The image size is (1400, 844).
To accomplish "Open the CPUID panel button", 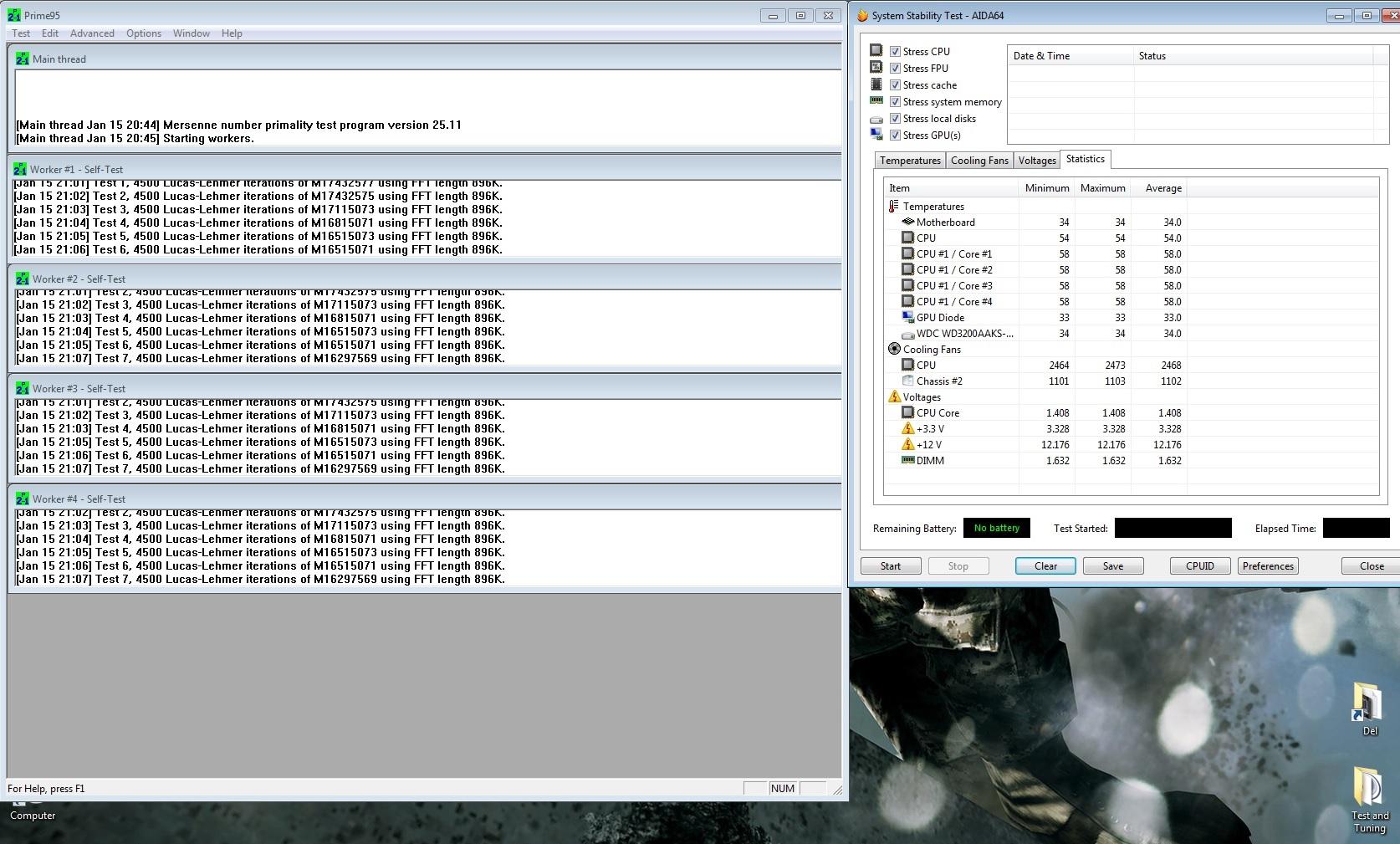I will 1200,566.
